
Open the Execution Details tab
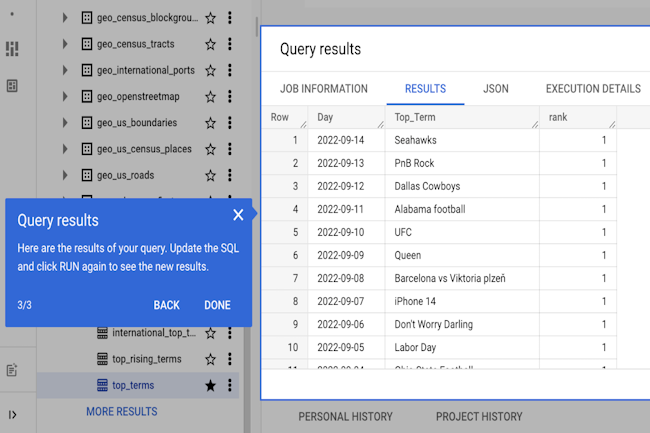click(x=593, y=89)
